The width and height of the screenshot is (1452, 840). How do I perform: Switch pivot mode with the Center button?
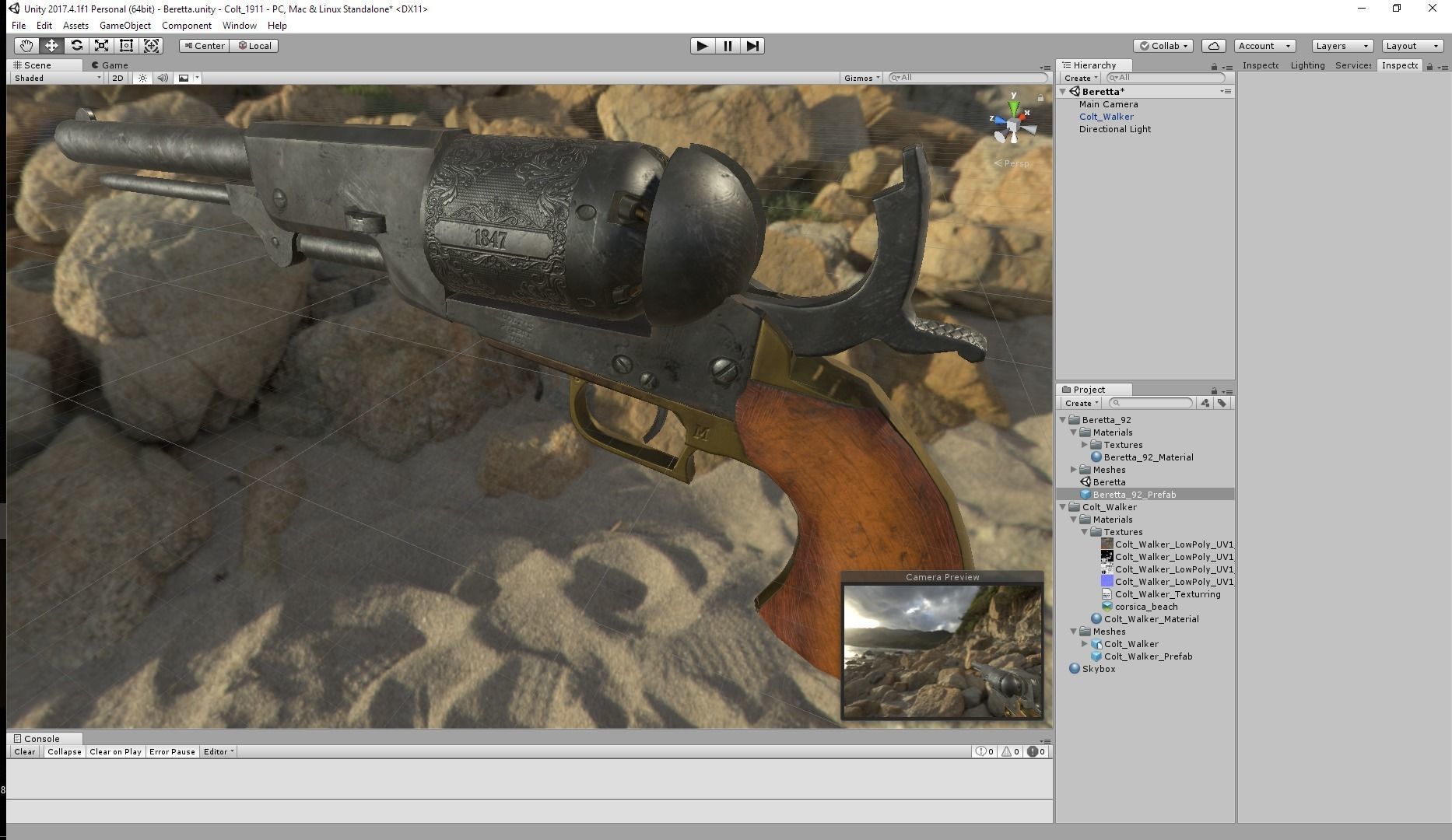click(x=204, y=46)
